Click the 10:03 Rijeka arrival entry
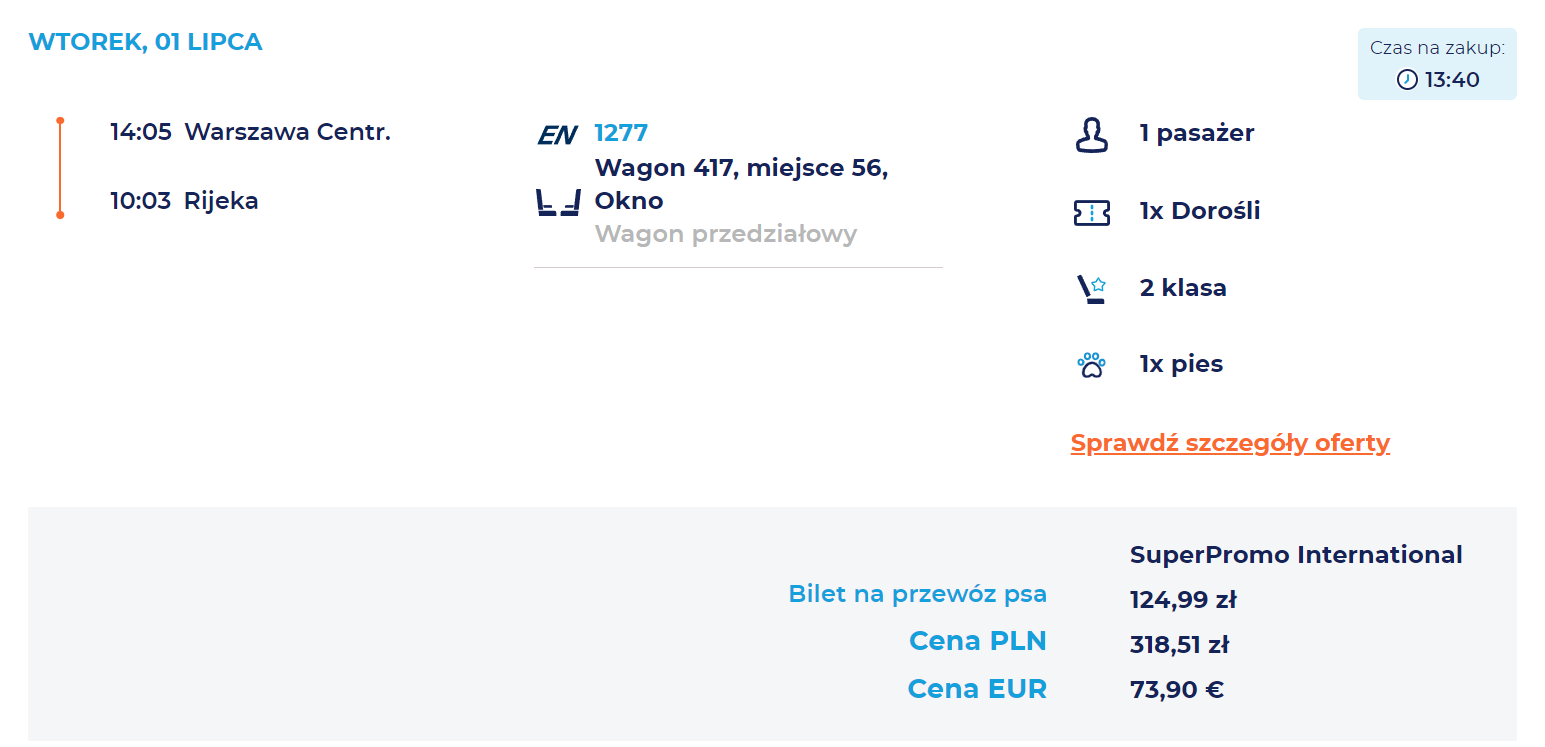Screen dimensions: 1545x747 pyautogui.click(x=184, y=201)
